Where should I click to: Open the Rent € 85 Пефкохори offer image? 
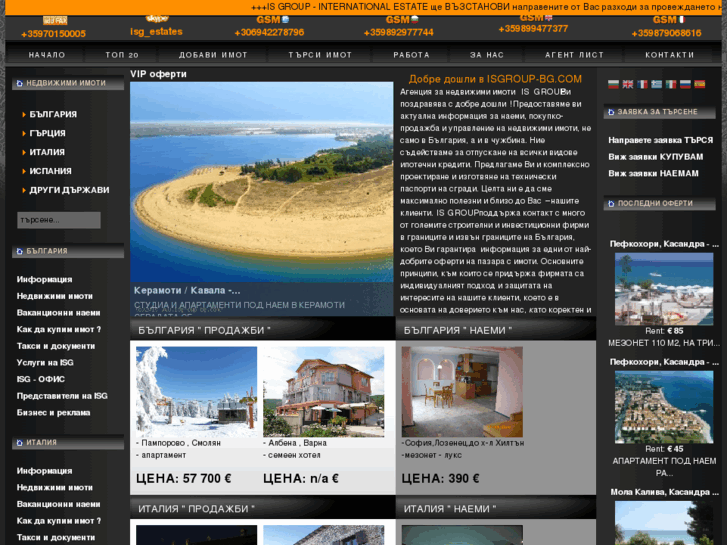point(664,289)
